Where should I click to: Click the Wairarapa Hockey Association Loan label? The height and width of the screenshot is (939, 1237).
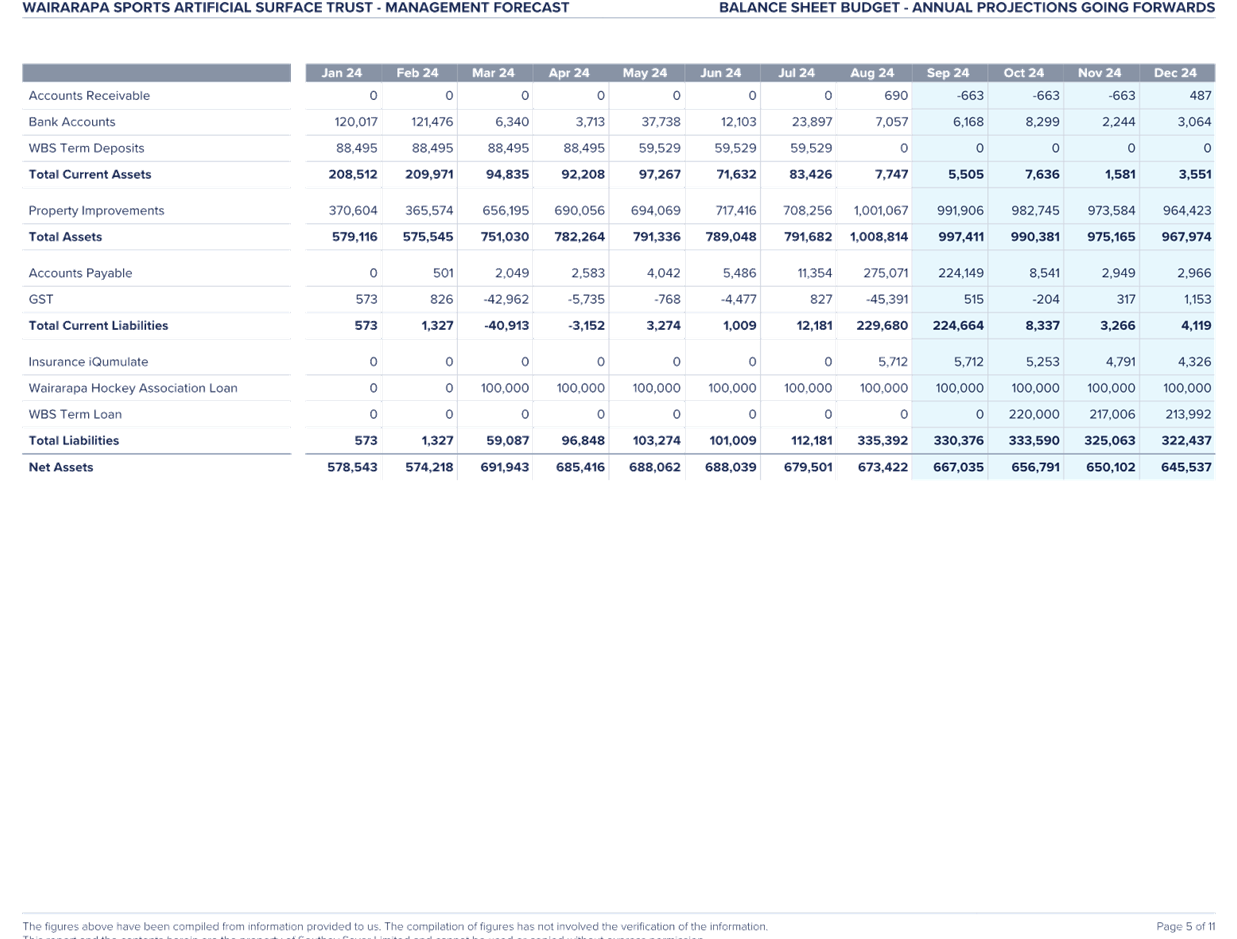pyautogui.click(x=132, y=387)
